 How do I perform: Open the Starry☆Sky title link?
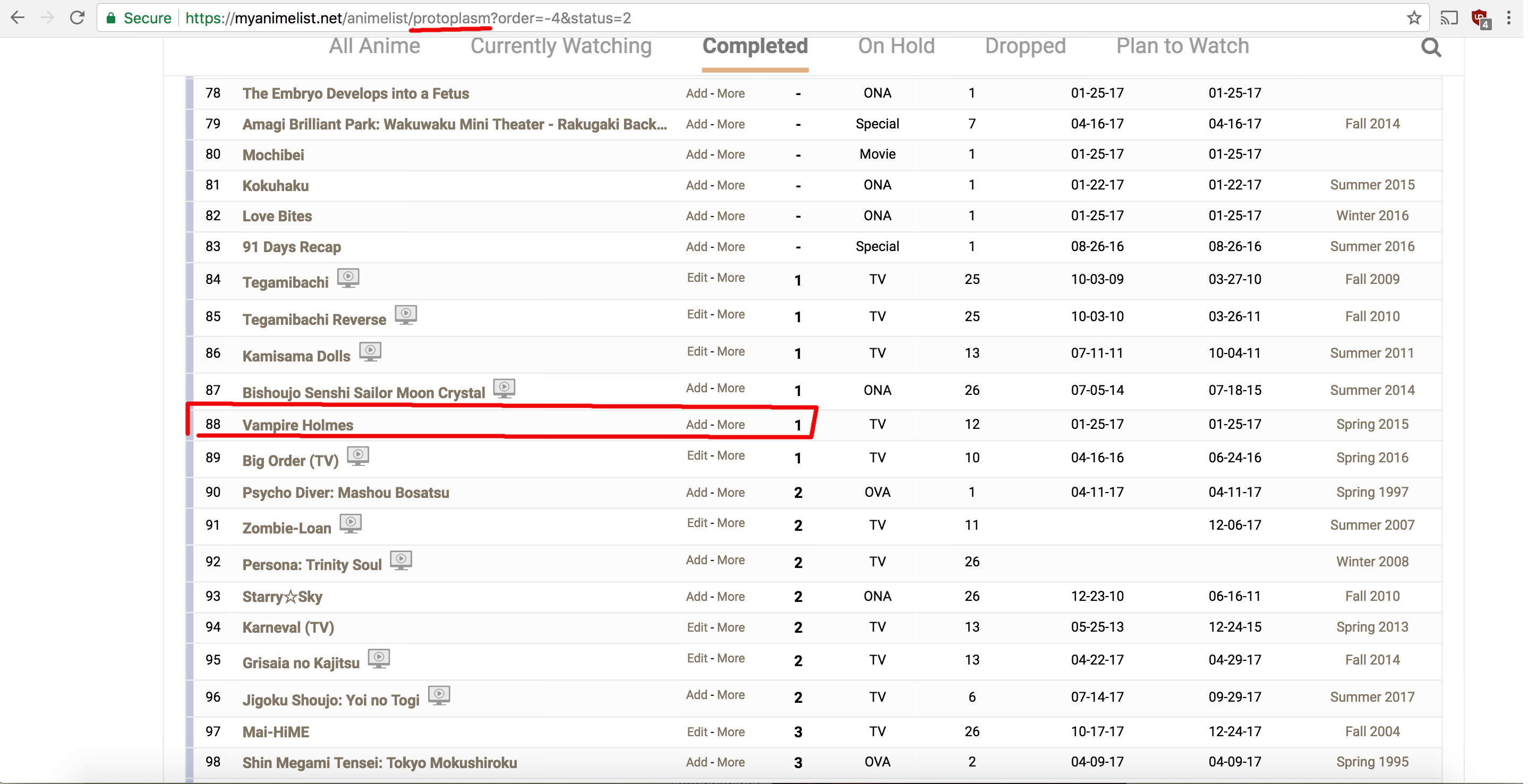283,597
